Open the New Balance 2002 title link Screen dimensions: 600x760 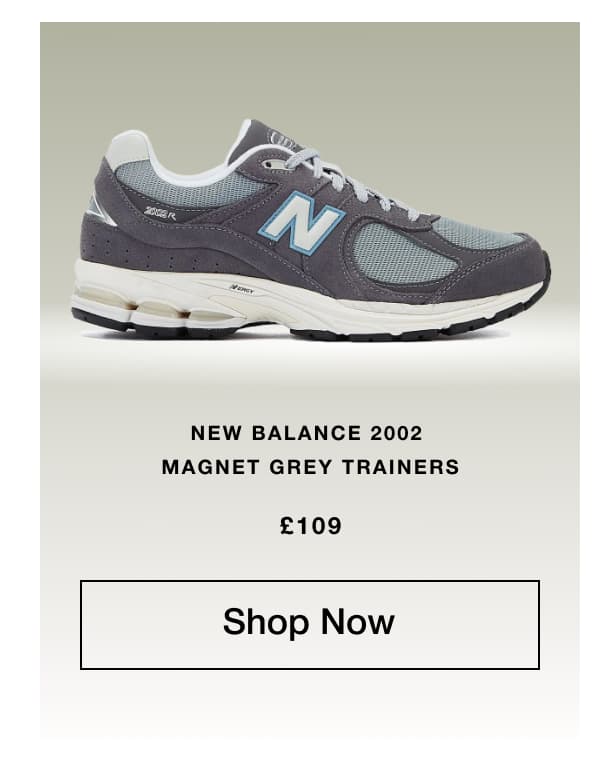pyautogui.click(x=307, y=433)
